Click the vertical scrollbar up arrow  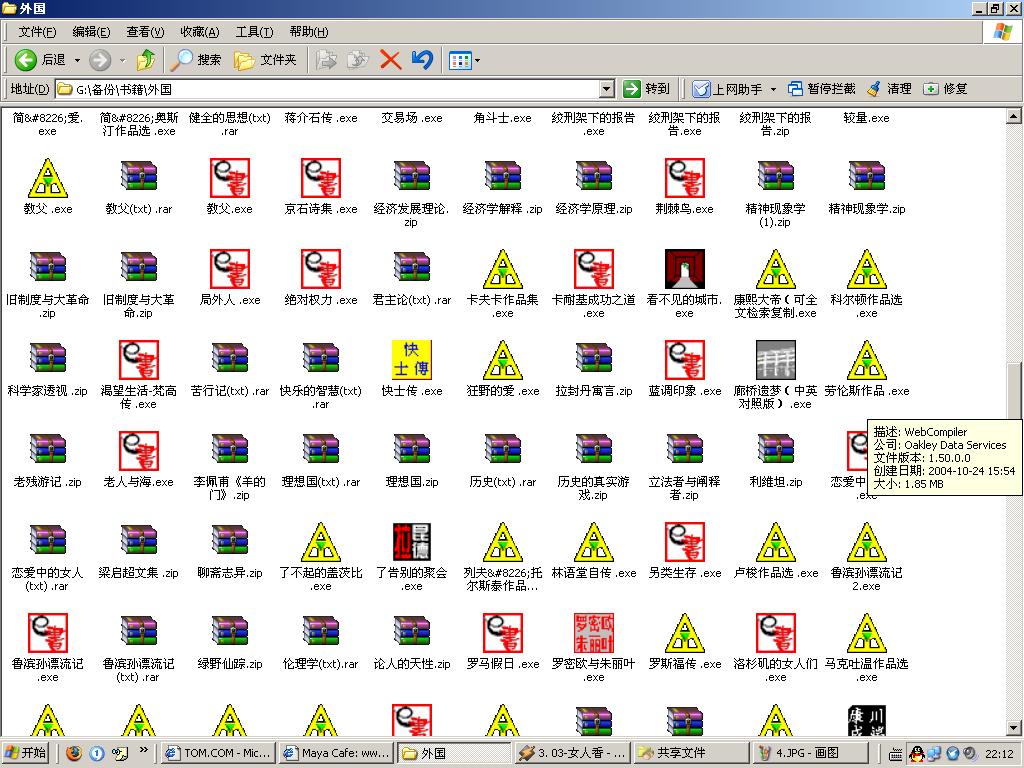tap(1015, 116)
